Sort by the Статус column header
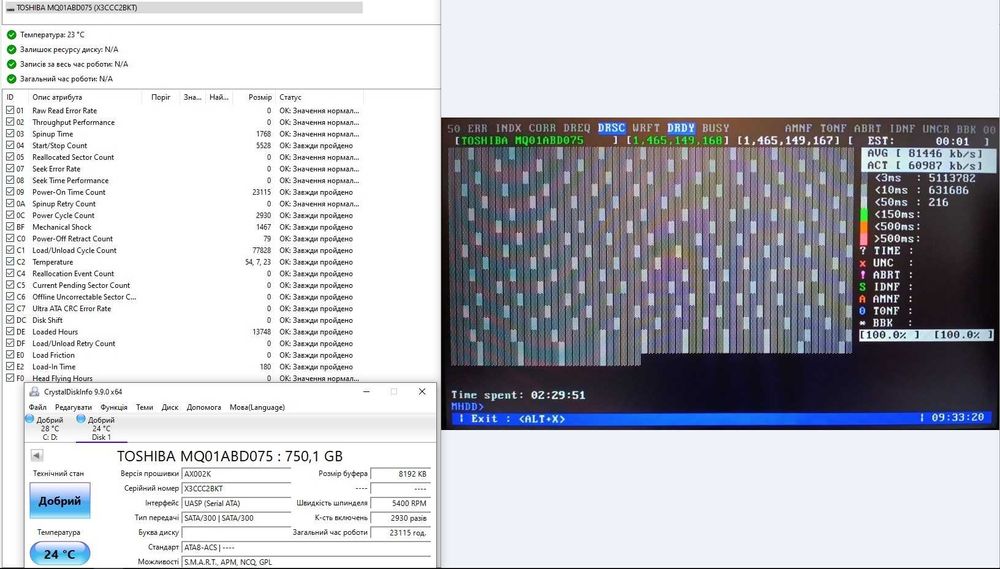1000x569 pixels. (x=290, y=97)
